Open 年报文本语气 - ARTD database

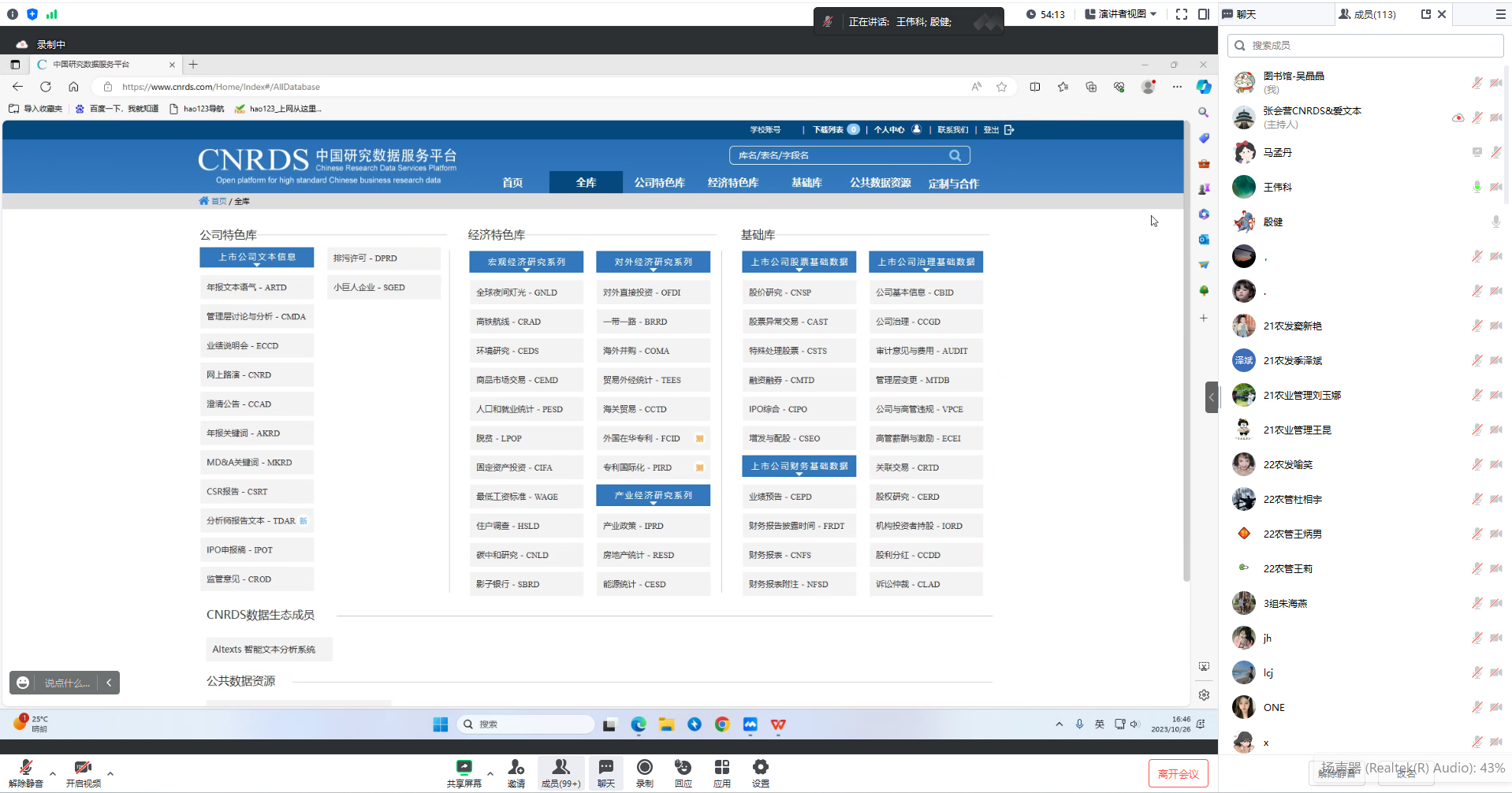click(257, 288)
